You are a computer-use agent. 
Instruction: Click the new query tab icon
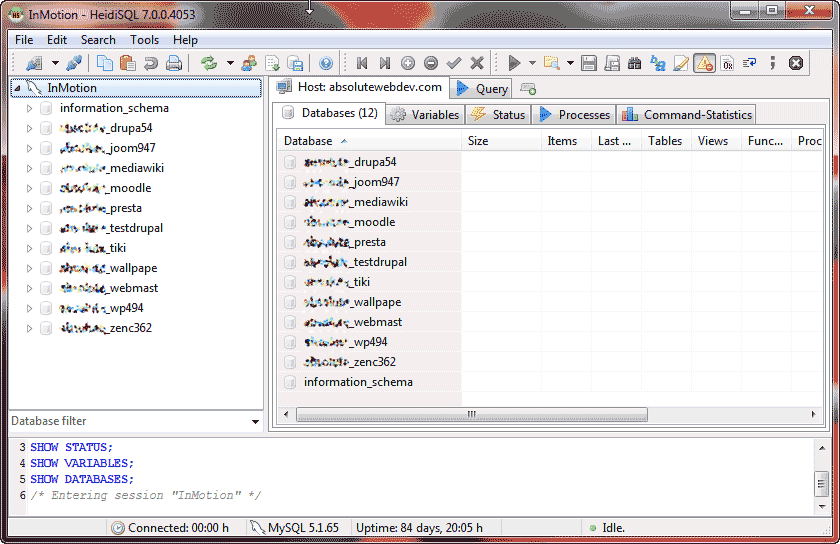pos(528,88)
